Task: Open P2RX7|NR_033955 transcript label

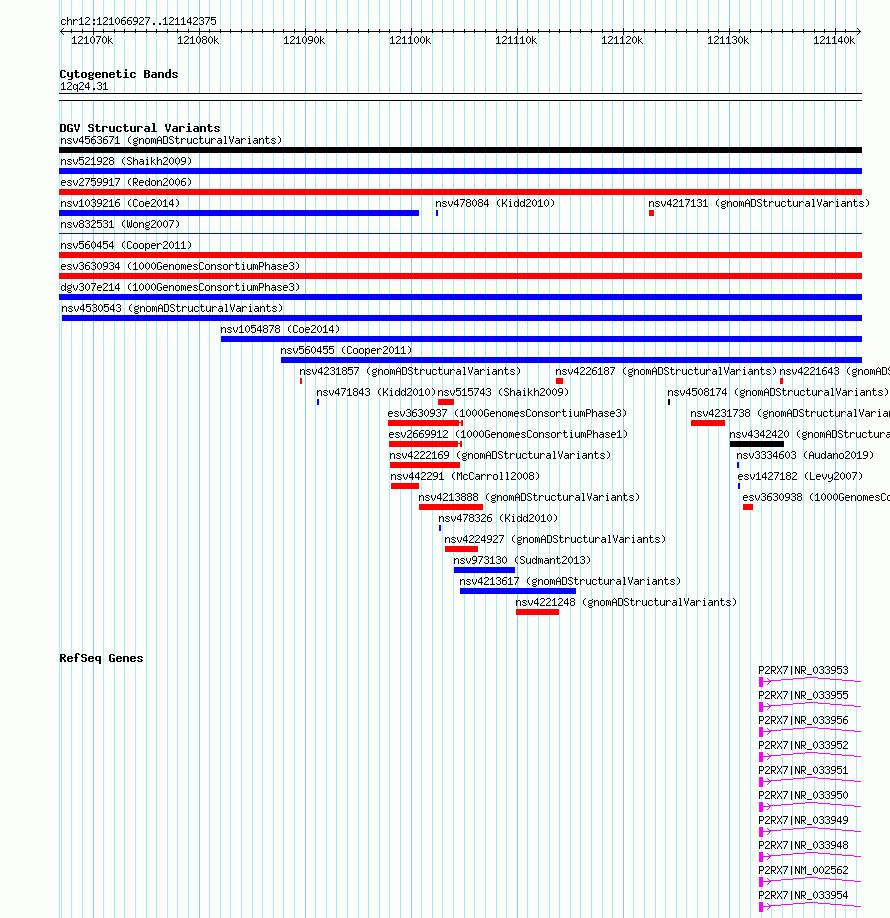Action: [803, 696]
